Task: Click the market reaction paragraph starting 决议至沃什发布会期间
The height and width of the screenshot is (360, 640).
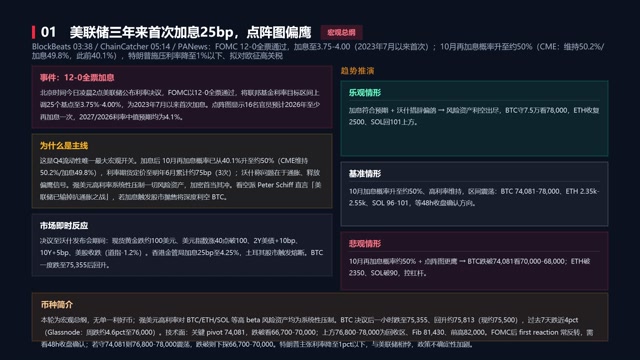Action: pyautogui.click(x=181, y=253)
